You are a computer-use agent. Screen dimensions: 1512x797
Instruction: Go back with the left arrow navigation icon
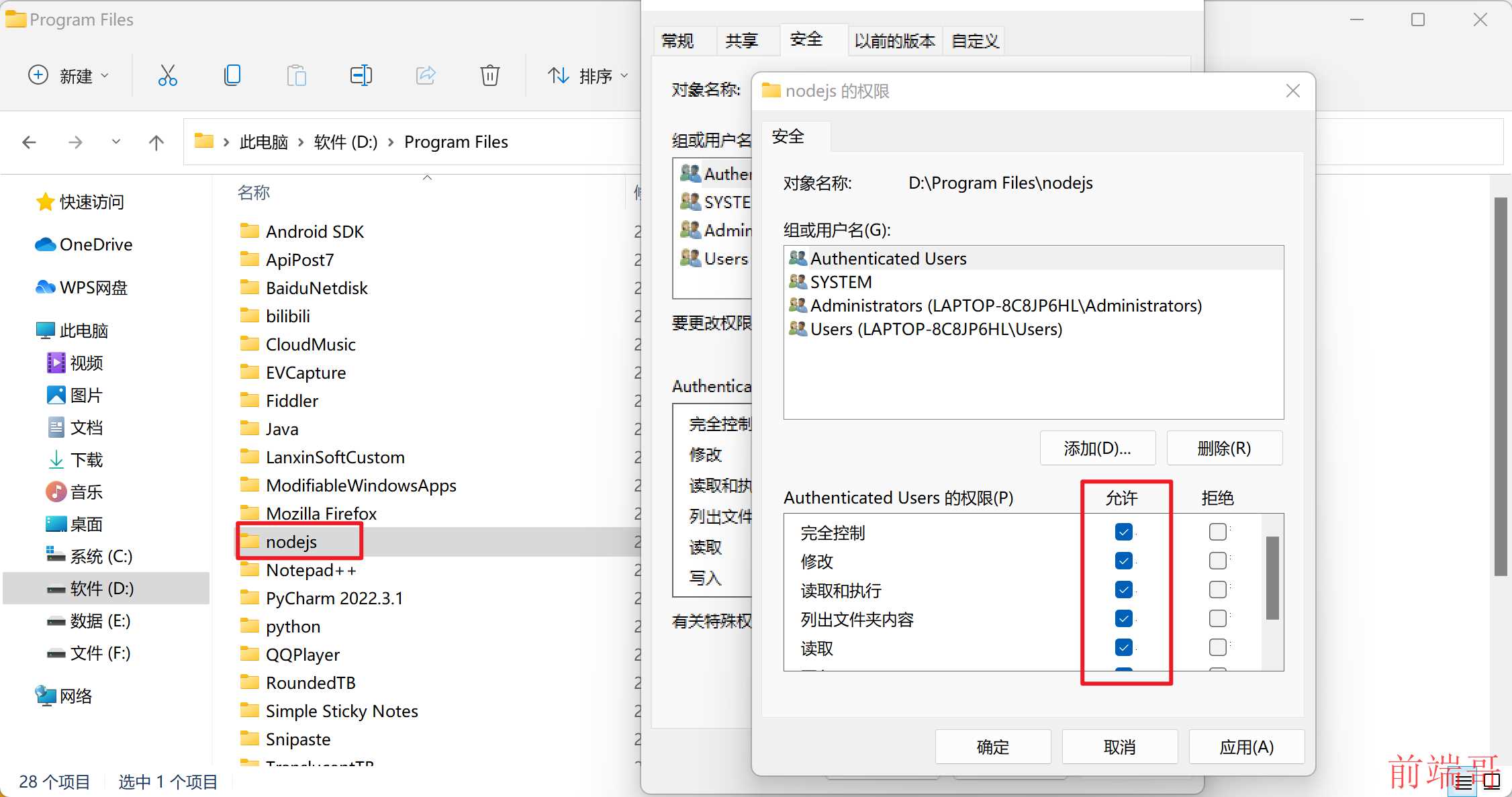tap(29, 142)
